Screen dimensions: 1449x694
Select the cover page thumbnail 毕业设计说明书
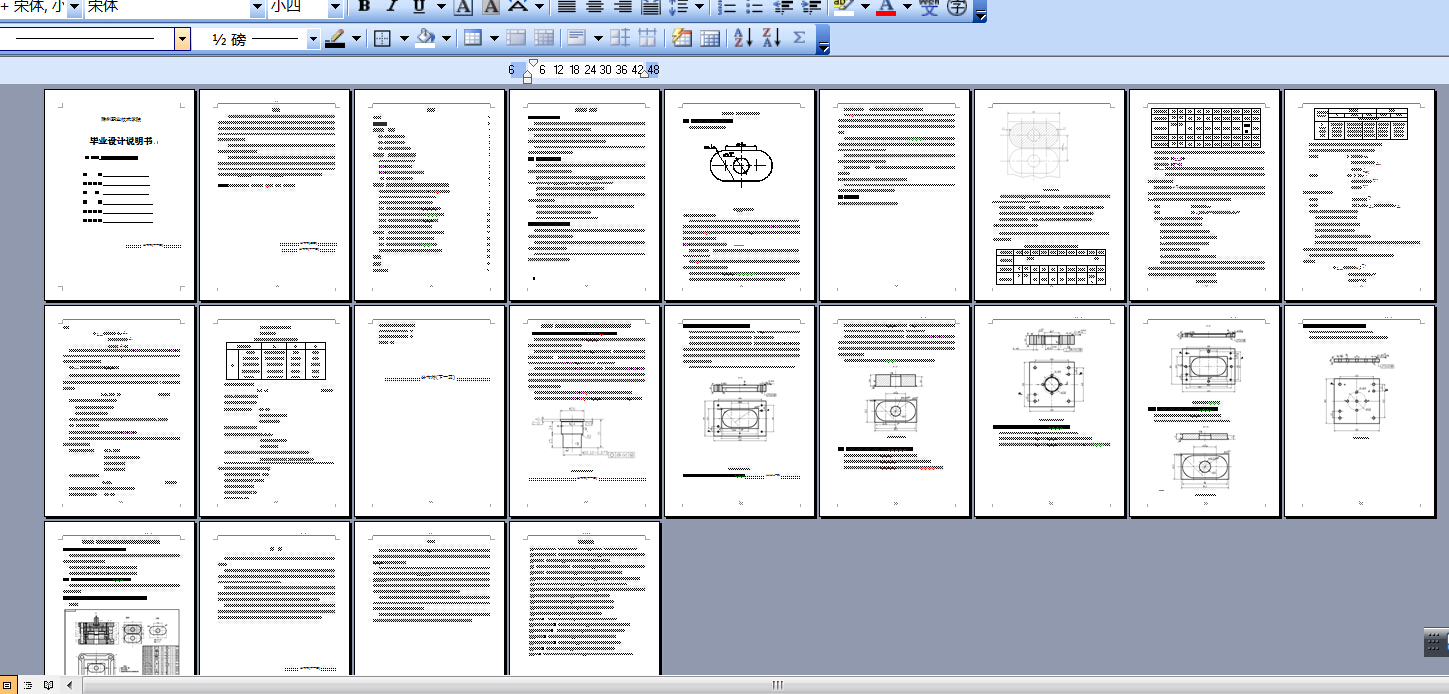click(x=119, y=194)
